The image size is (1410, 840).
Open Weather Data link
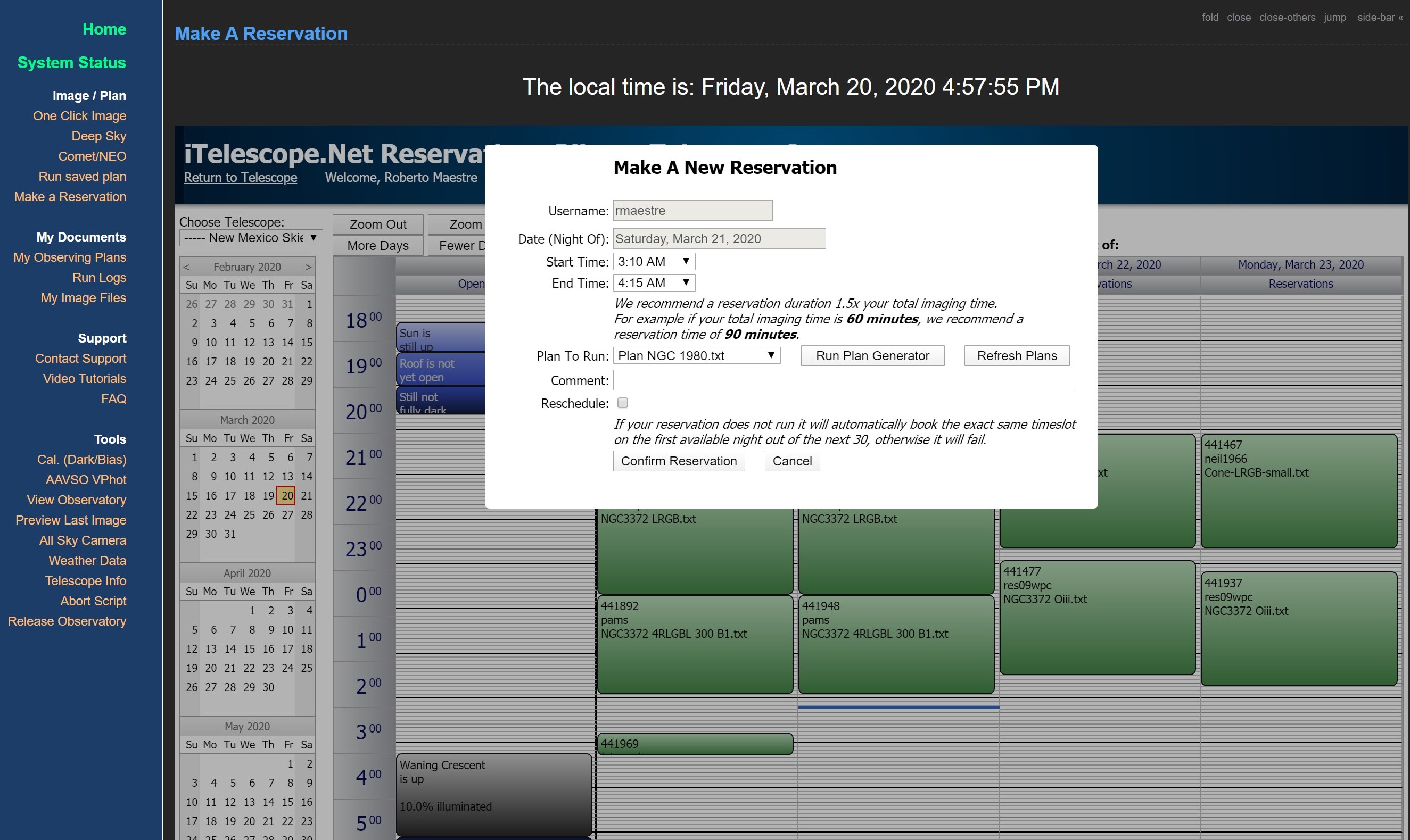click(87, 560)
